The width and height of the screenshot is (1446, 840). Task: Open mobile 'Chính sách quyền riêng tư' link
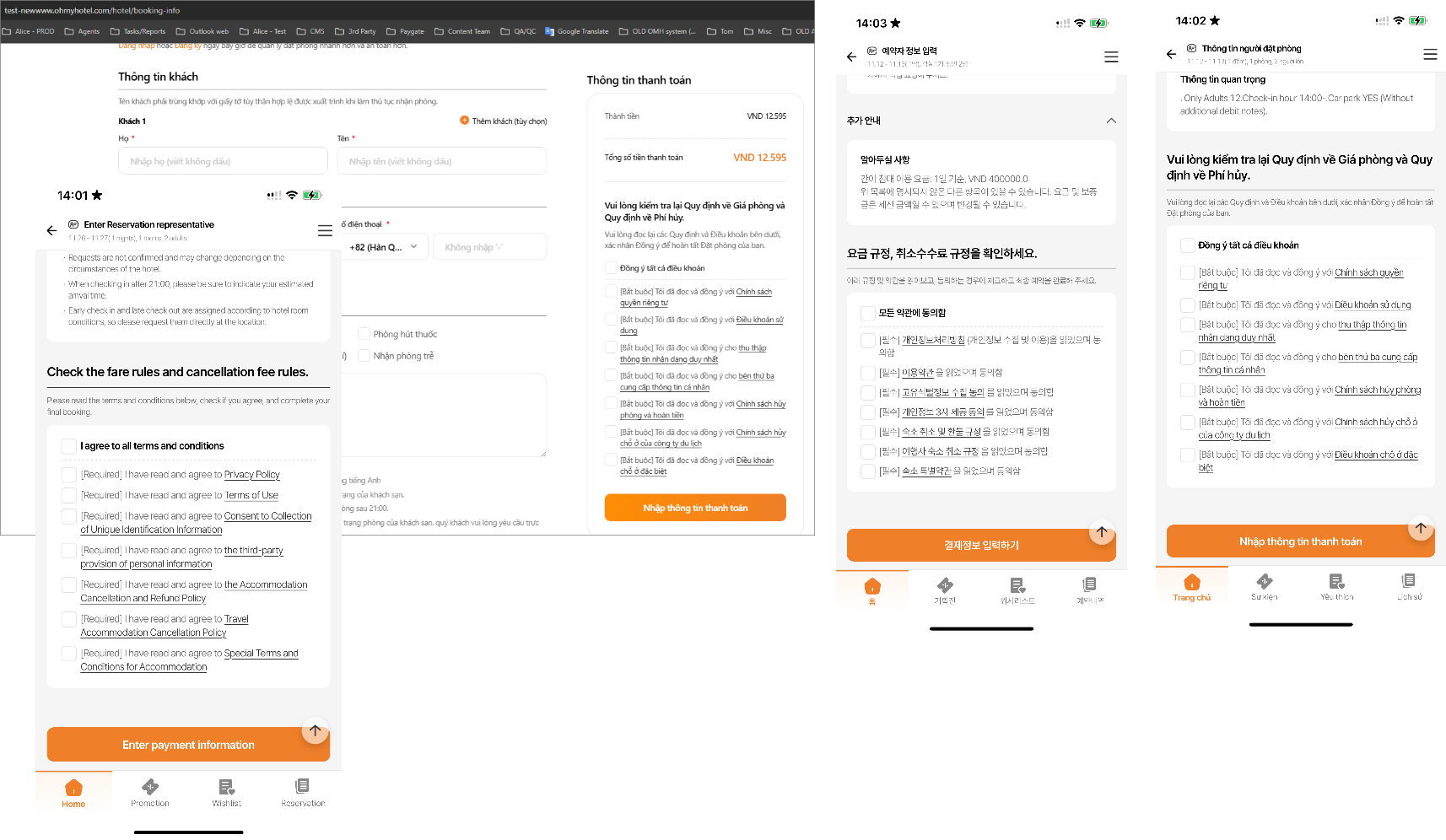1301,279
